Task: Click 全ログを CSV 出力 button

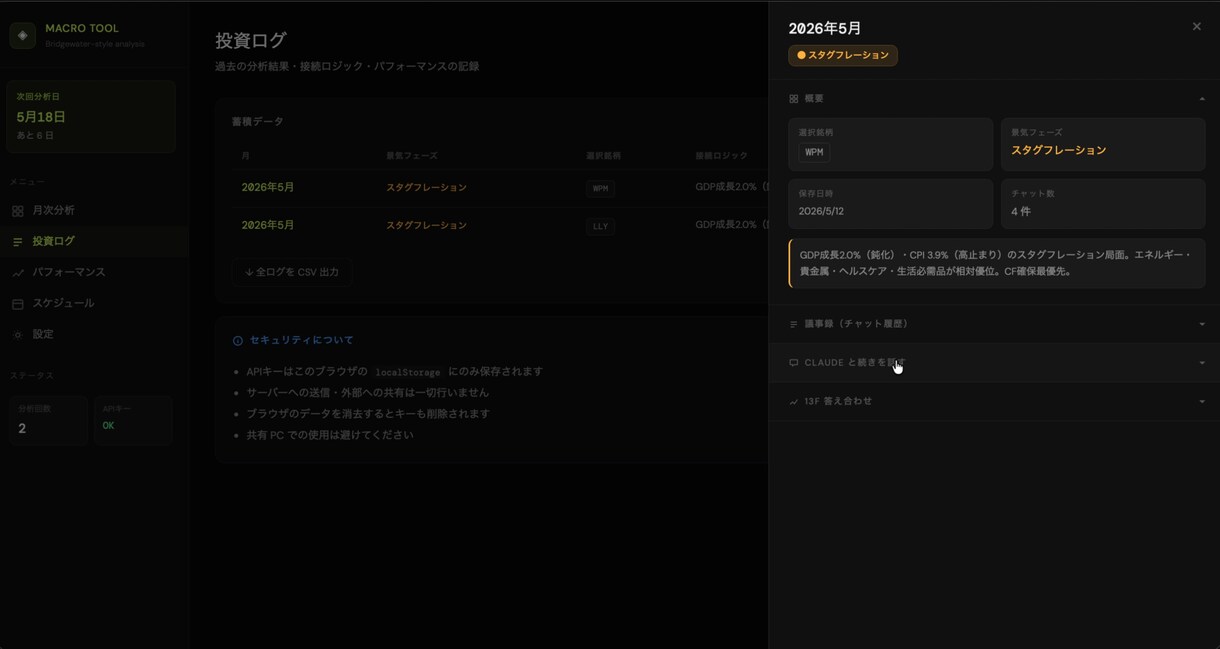Action: pyautogui.click(x=292, y=272)
